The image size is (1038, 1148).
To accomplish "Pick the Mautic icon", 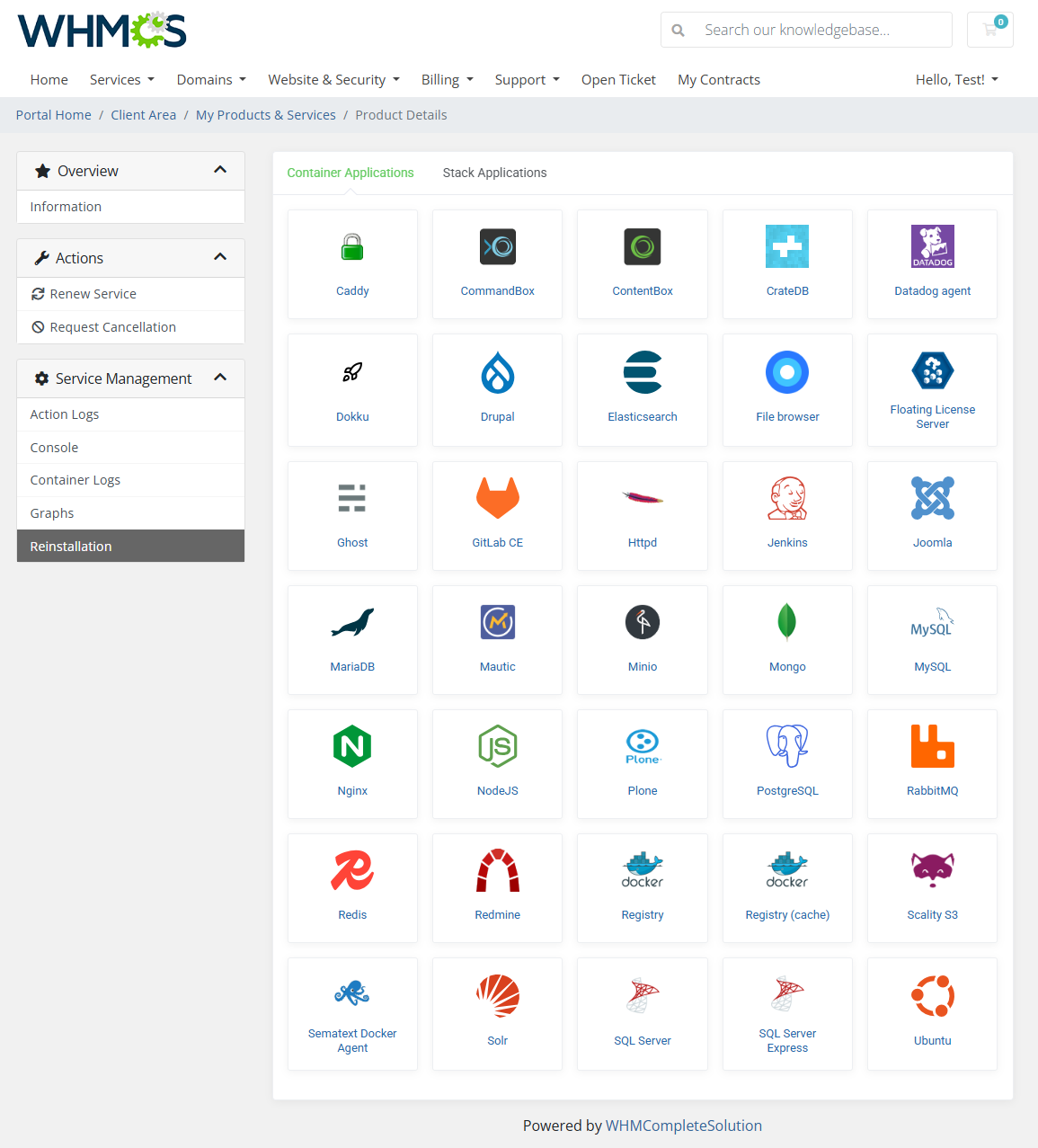I will (498, 622).
